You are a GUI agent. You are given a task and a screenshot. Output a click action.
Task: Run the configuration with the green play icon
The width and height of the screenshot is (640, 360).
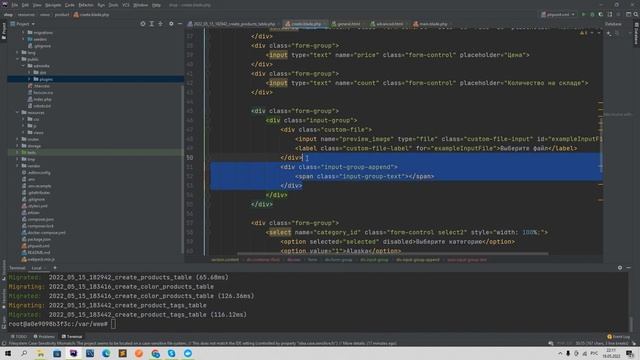tap(584, 14)
